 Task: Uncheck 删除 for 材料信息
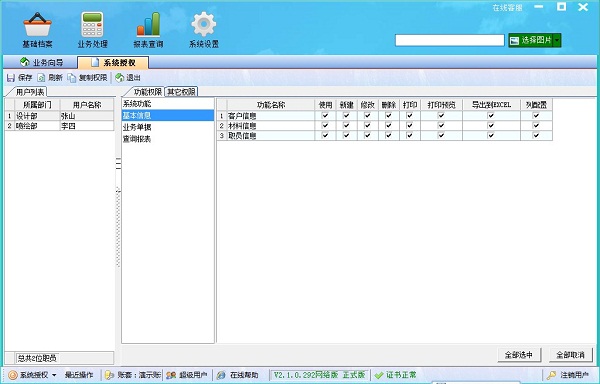(388, 125)
